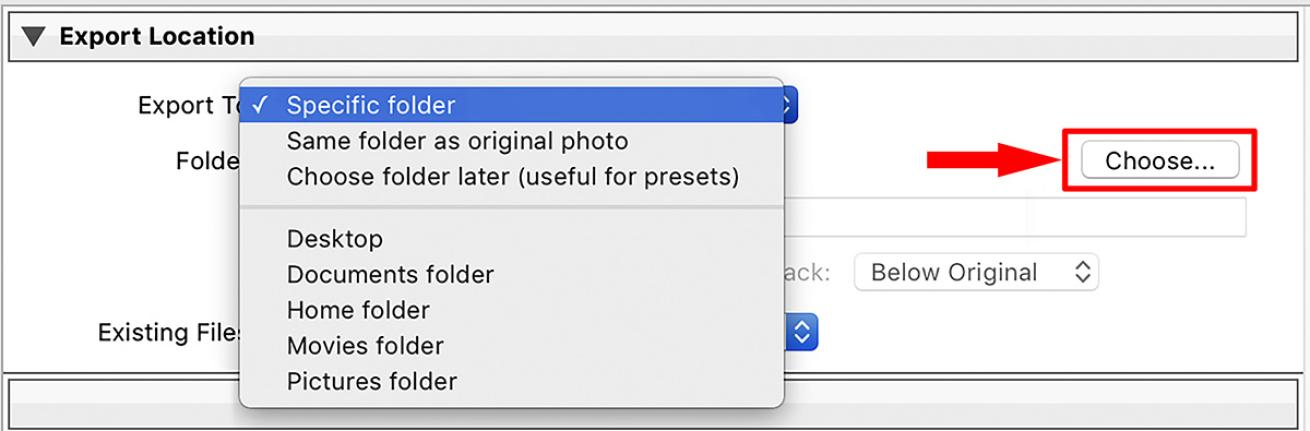Click the Export Location section title
Viewport: 1310px width, 431px height.
pyautogui.click(x=156, y=38)
